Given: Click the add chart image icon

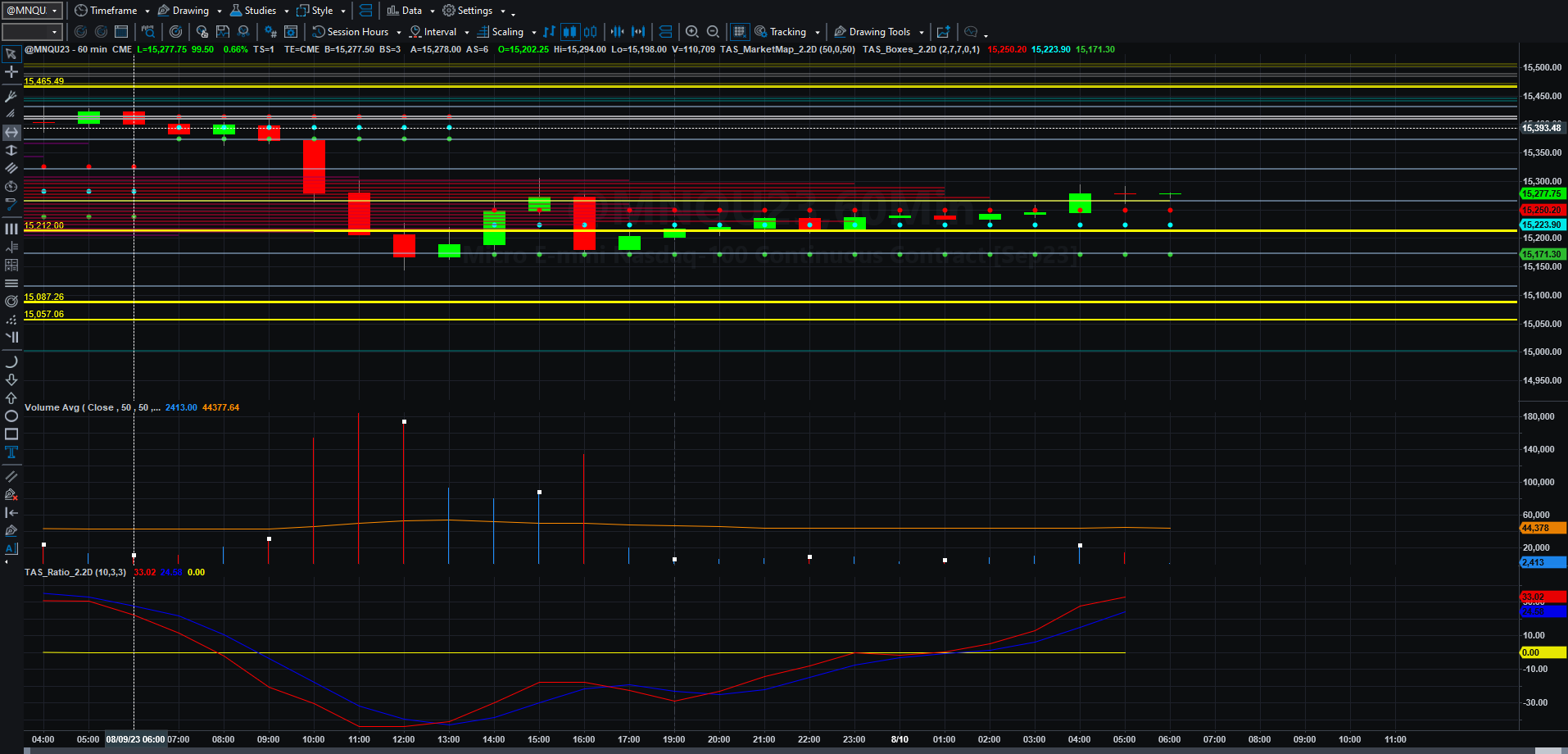Looking at the screenshot, I should pos(943,32).
